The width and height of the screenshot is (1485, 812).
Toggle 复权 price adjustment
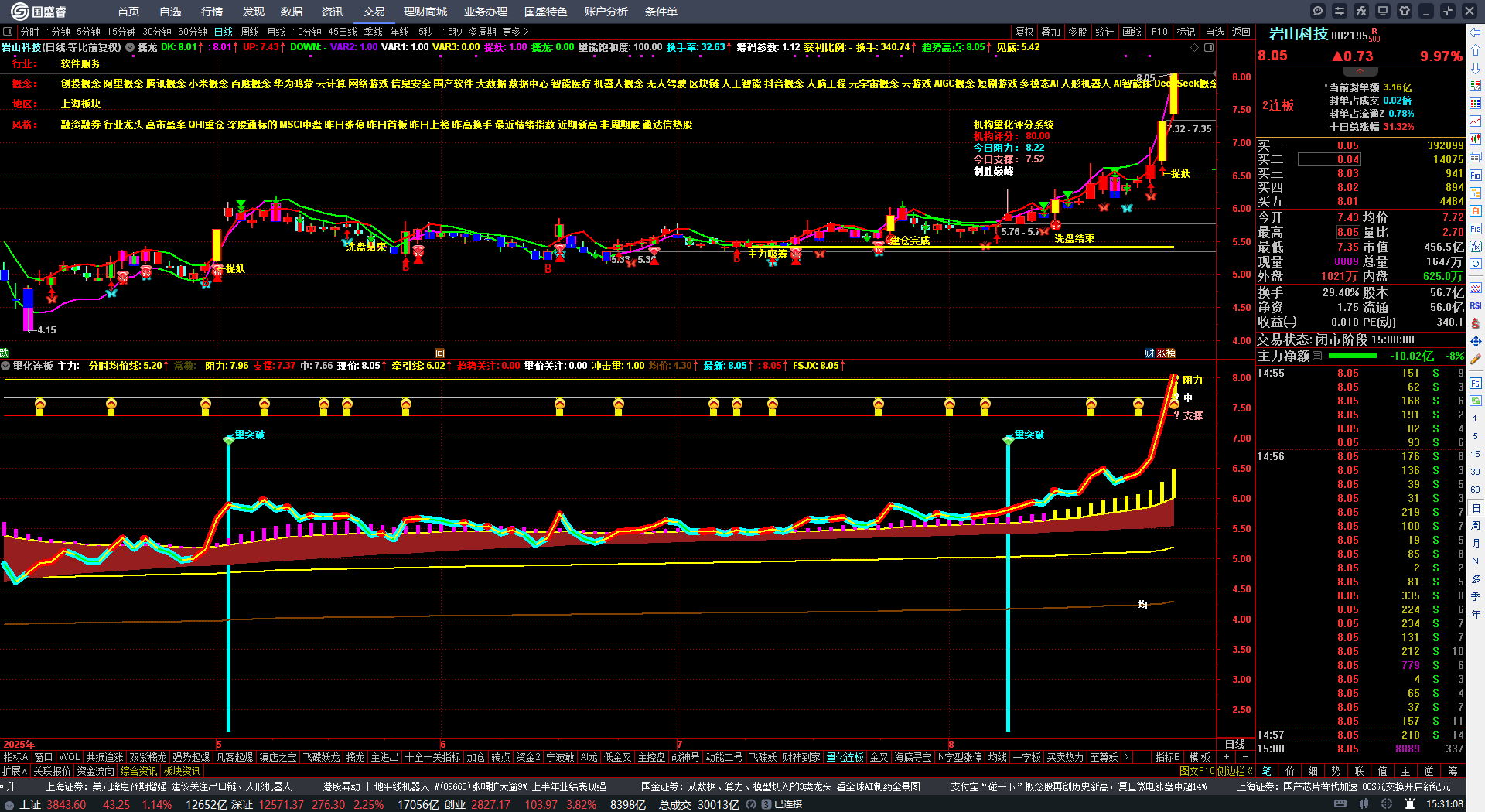(x=1025, y=32)
